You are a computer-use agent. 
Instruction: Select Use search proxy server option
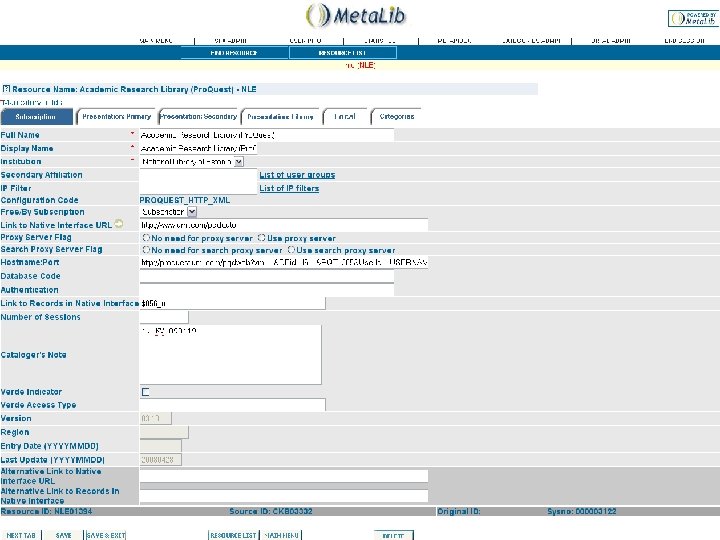[291, 250]
